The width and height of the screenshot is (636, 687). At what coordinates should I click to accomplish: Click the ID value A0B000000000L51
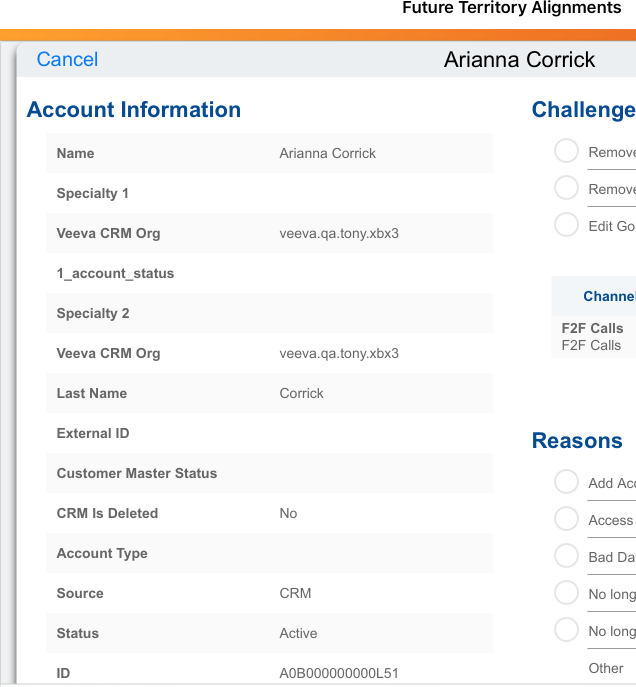339,673
